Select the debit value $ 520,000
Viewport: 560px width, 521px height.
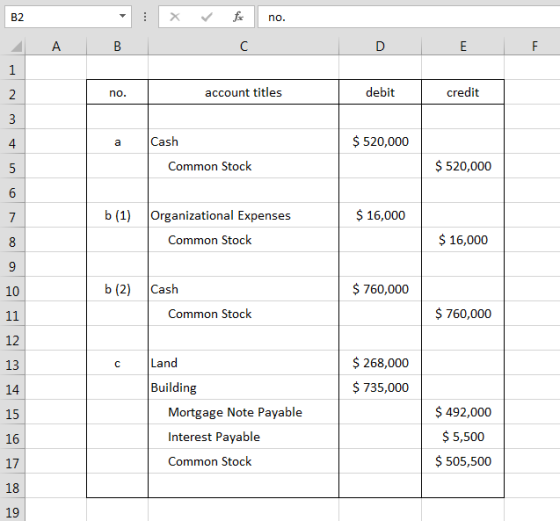pos(380,142)
